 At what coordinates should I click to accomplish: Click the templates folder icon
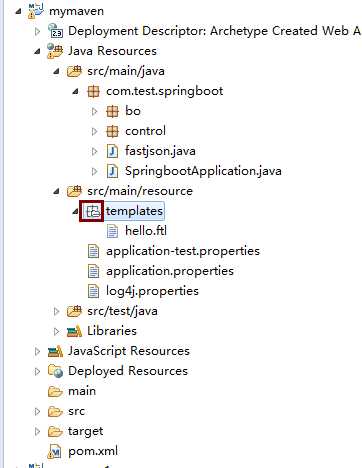pos(93,211)
